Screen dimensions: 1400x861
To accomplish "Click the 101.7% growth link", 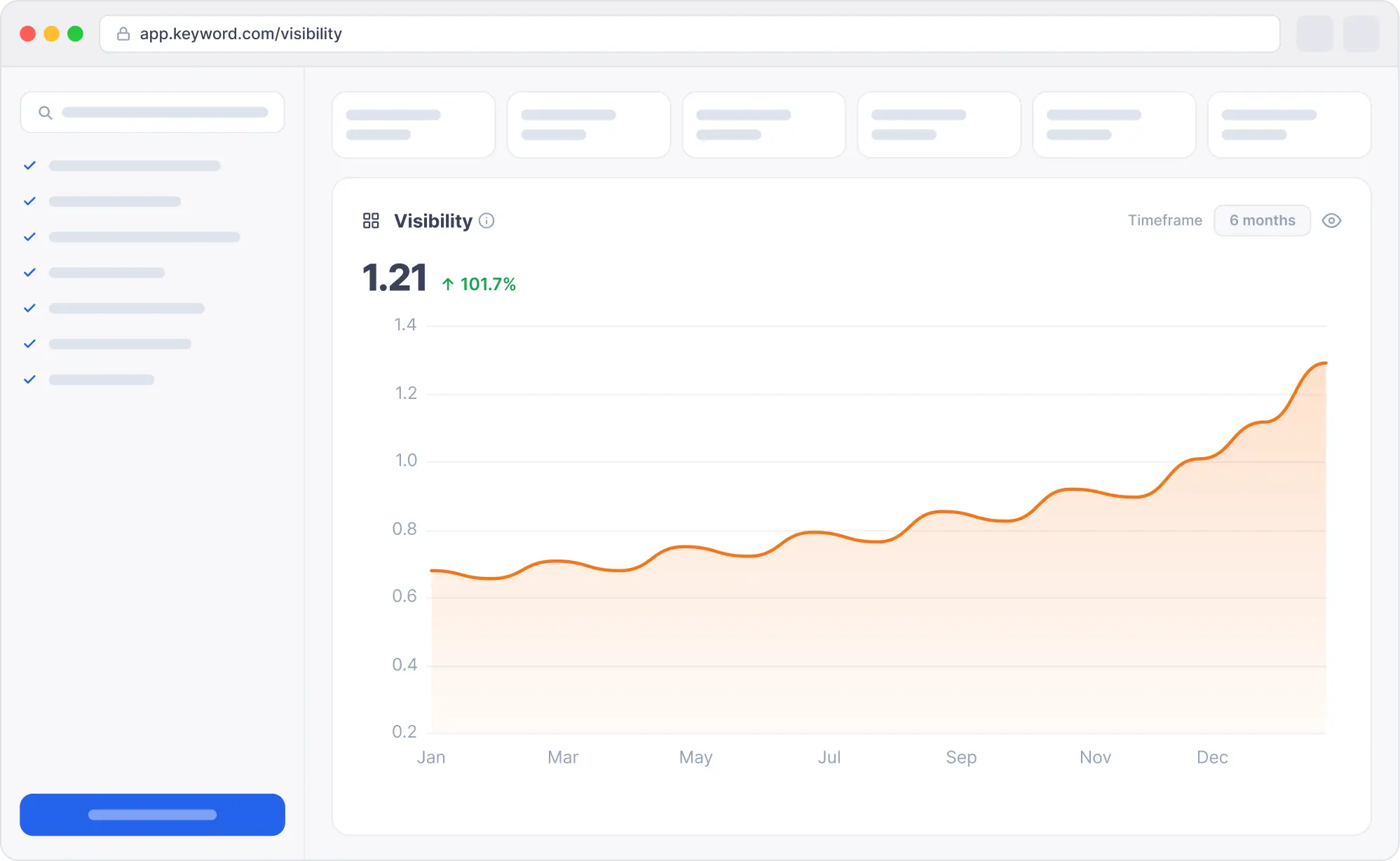I will 488,284.
